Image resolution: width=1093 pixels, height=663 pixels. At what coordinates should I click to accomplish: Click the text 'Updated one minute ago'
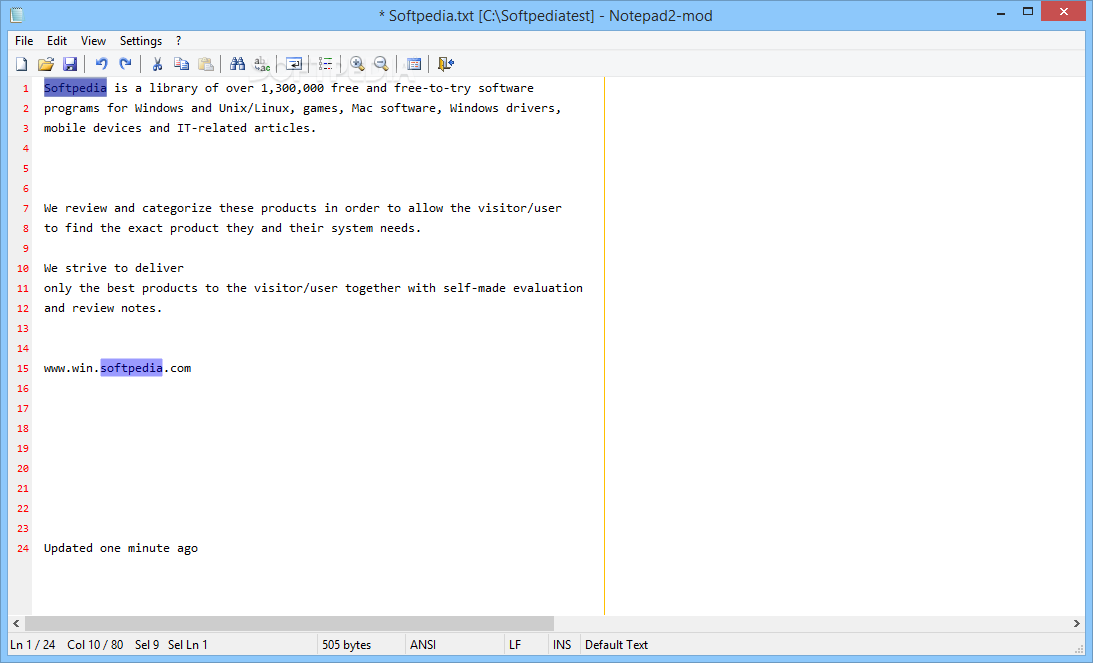click(121, 548)
